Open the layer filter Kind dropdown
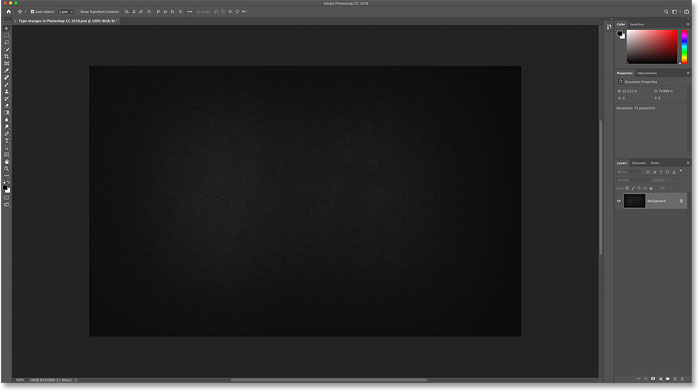This screenshot has width=700, height=392. pos(630,172)
